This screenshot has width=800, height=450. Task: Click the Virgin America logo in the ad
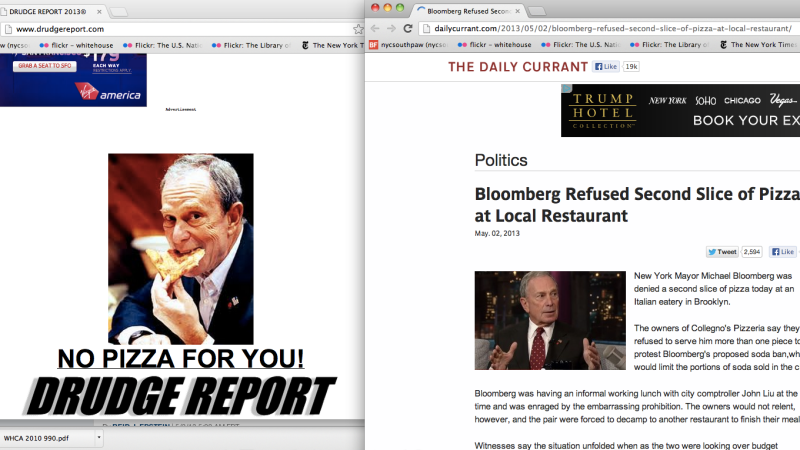point(108,92)
